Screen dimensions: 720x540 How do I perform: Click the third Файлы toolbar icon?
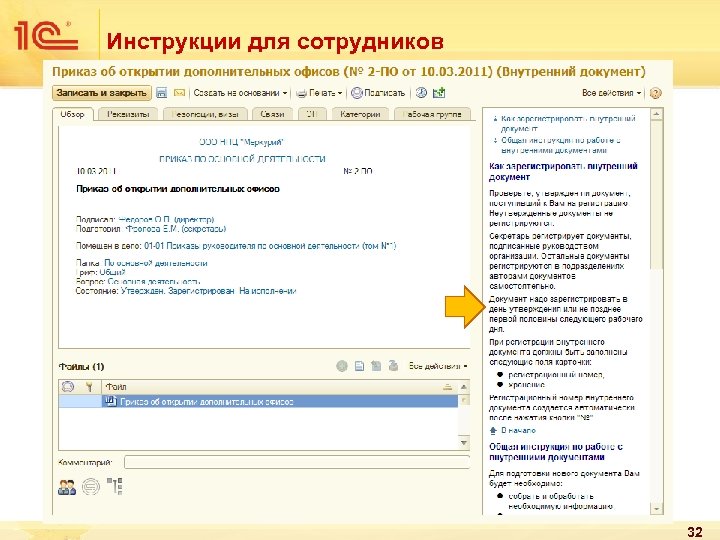[x=376, y=366]
